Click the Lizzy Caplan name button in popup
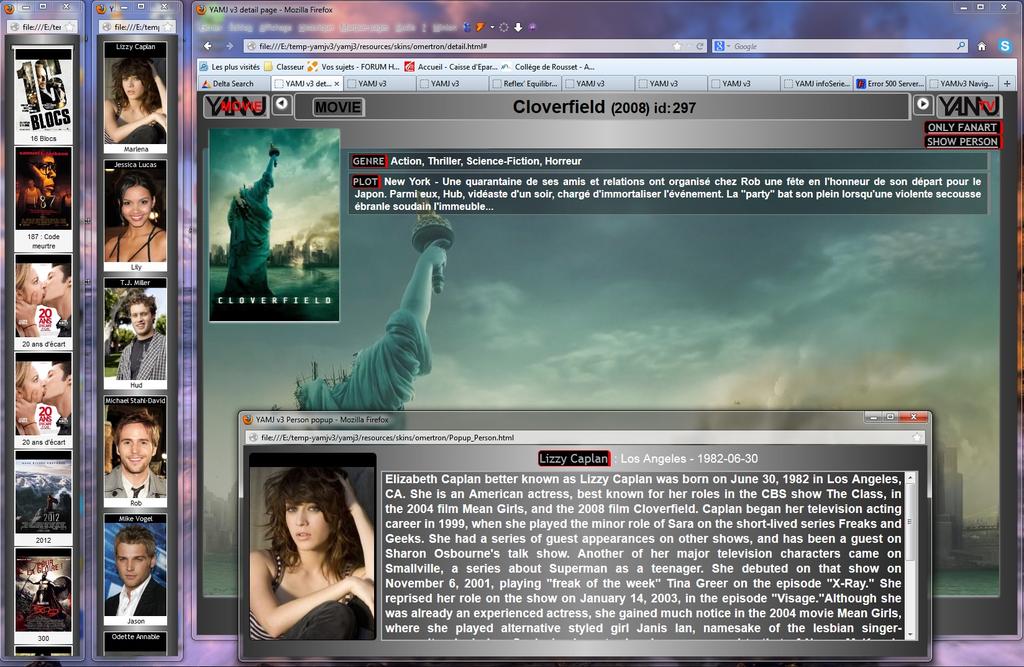This screenshot has width=1024, height=667. click(573, 459)
